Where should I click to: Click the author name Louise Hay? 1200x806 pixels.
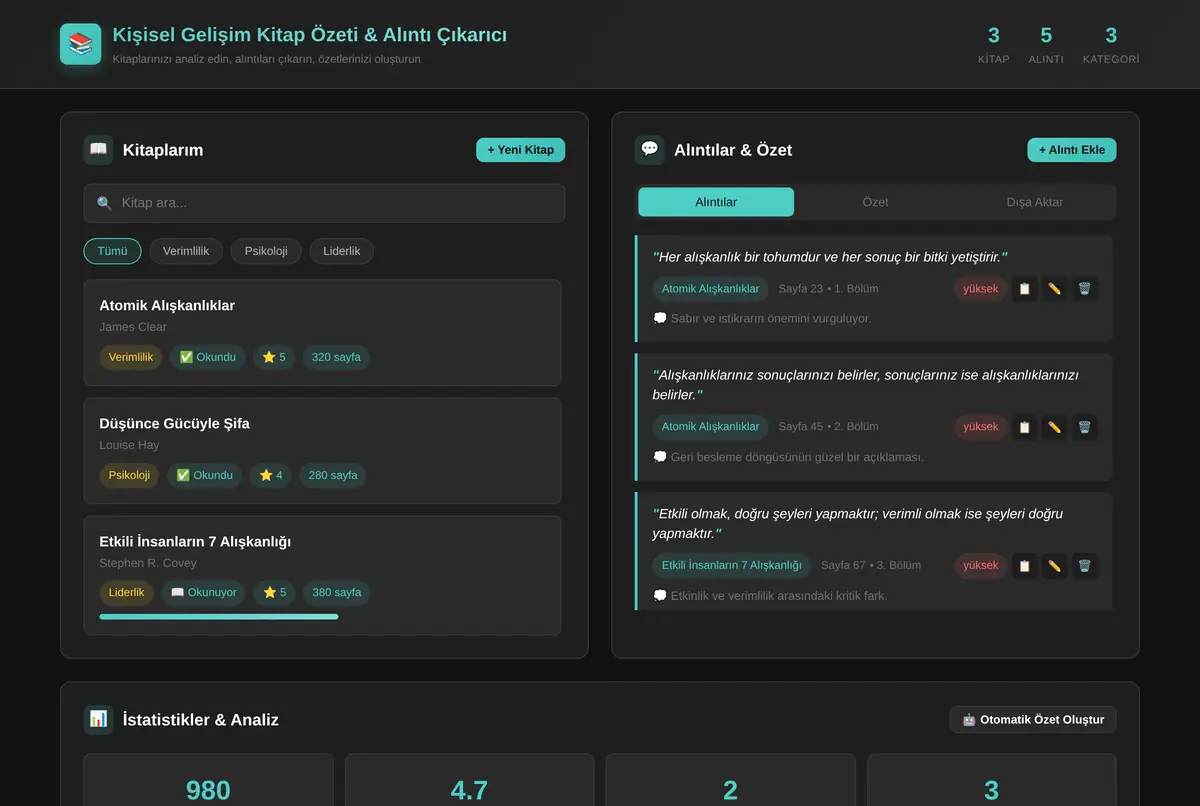[129, 445]
